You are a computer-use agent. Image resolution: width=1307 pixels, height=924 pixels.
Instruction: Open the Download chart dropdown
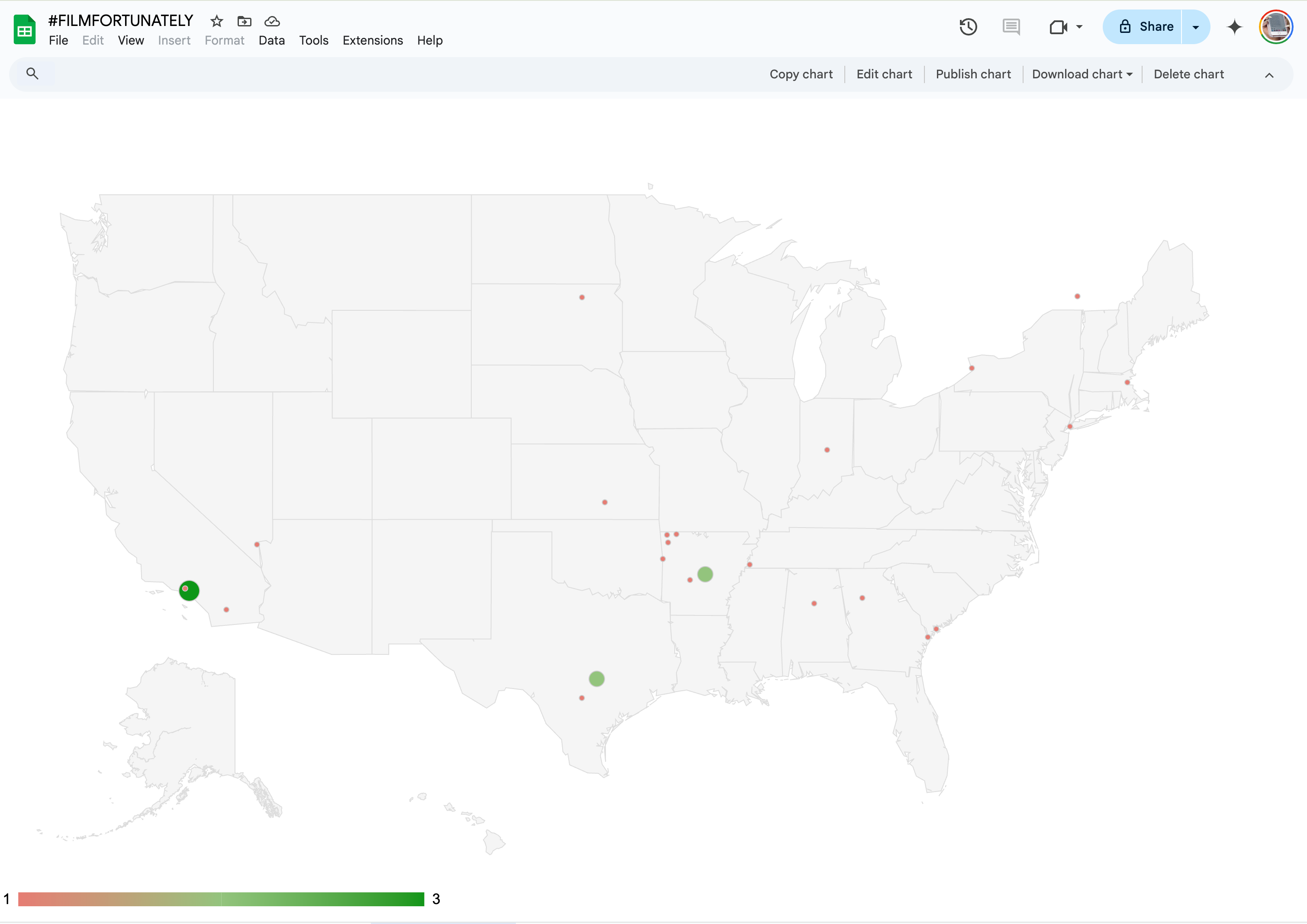(1082, 74)
